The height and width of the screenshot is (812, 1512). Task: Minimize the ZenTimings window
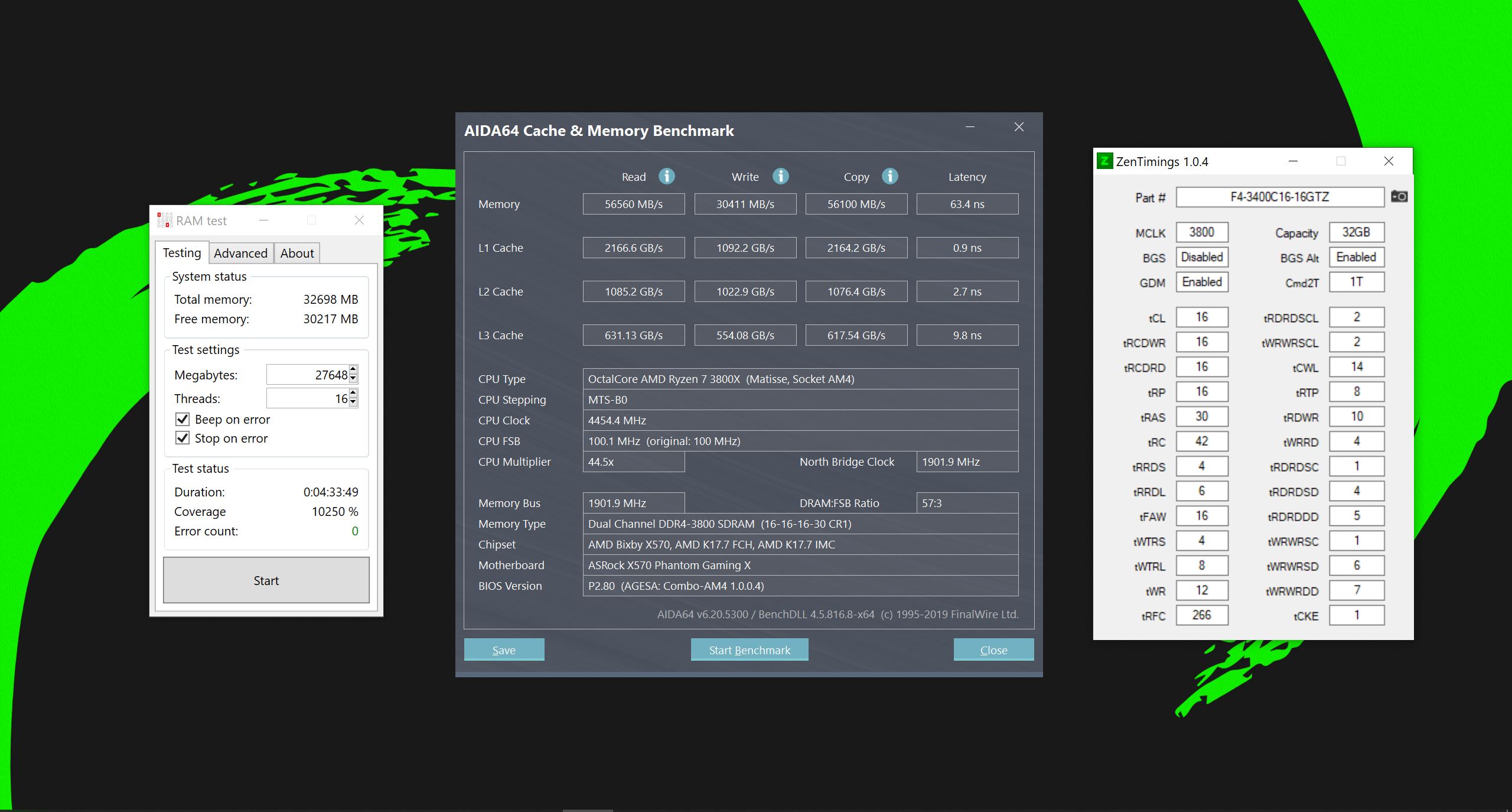pos(1293,161)
